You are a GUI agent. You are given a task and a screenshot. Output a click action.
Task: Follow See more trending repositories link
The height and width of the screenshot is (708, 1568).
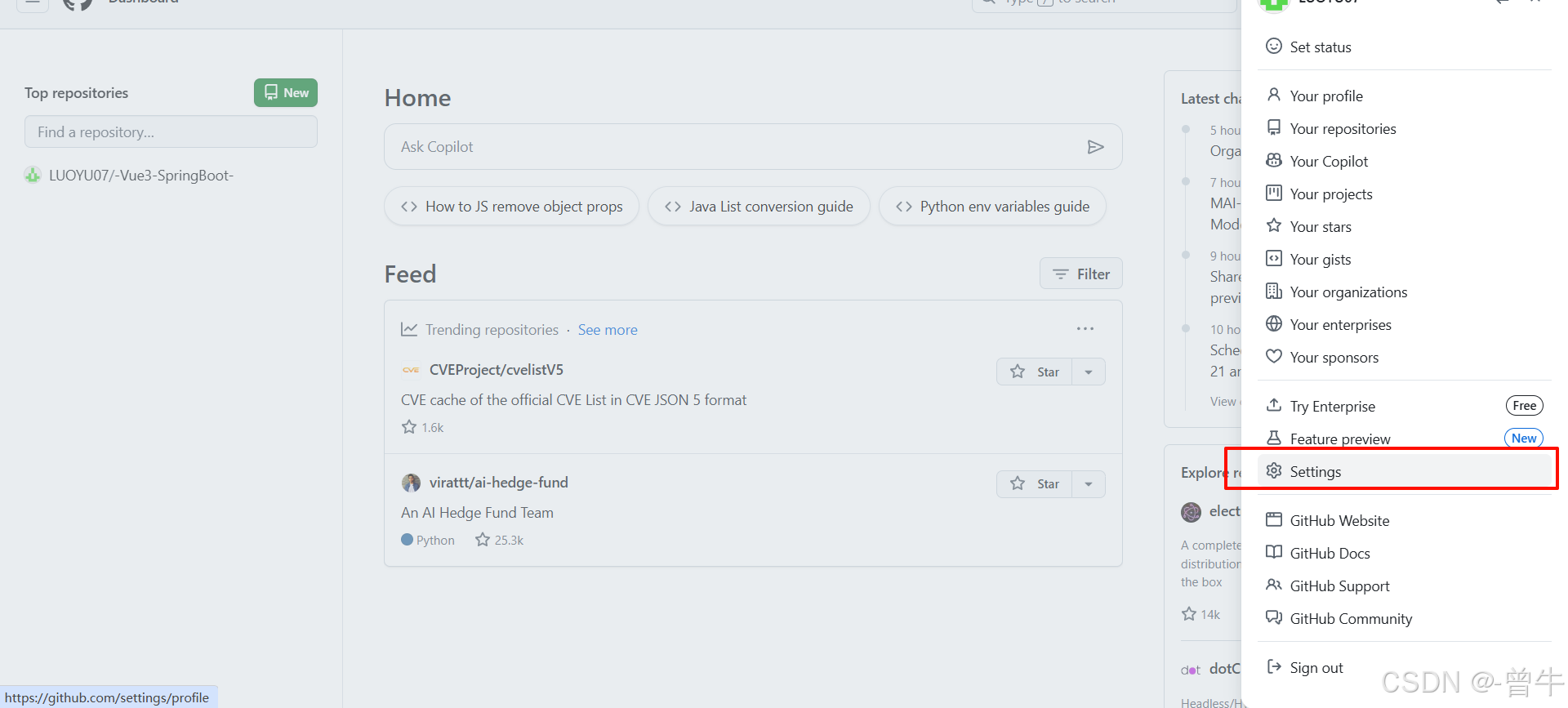click(608, 330)
